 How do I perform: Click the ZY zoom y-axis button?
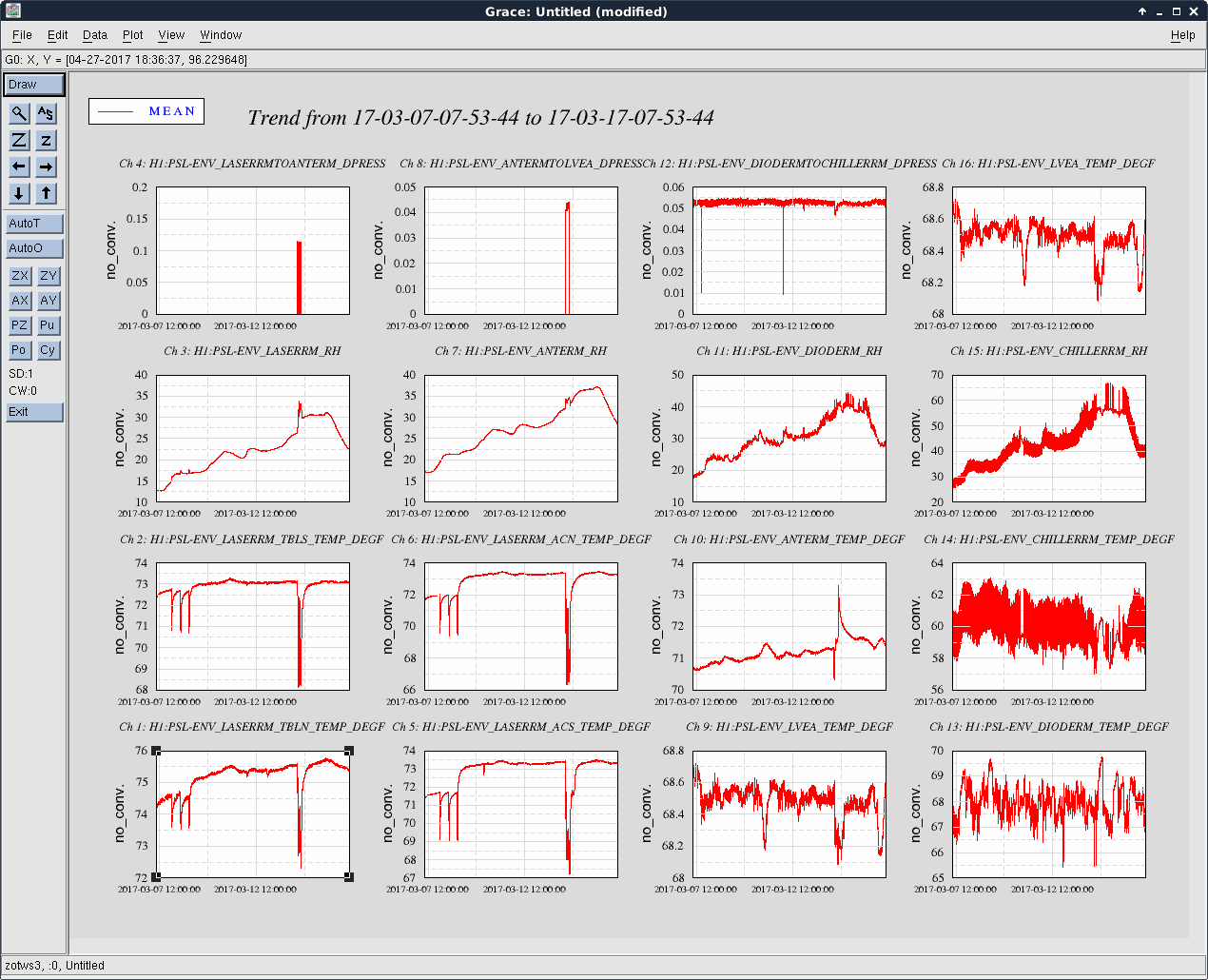tap(49, 276)
